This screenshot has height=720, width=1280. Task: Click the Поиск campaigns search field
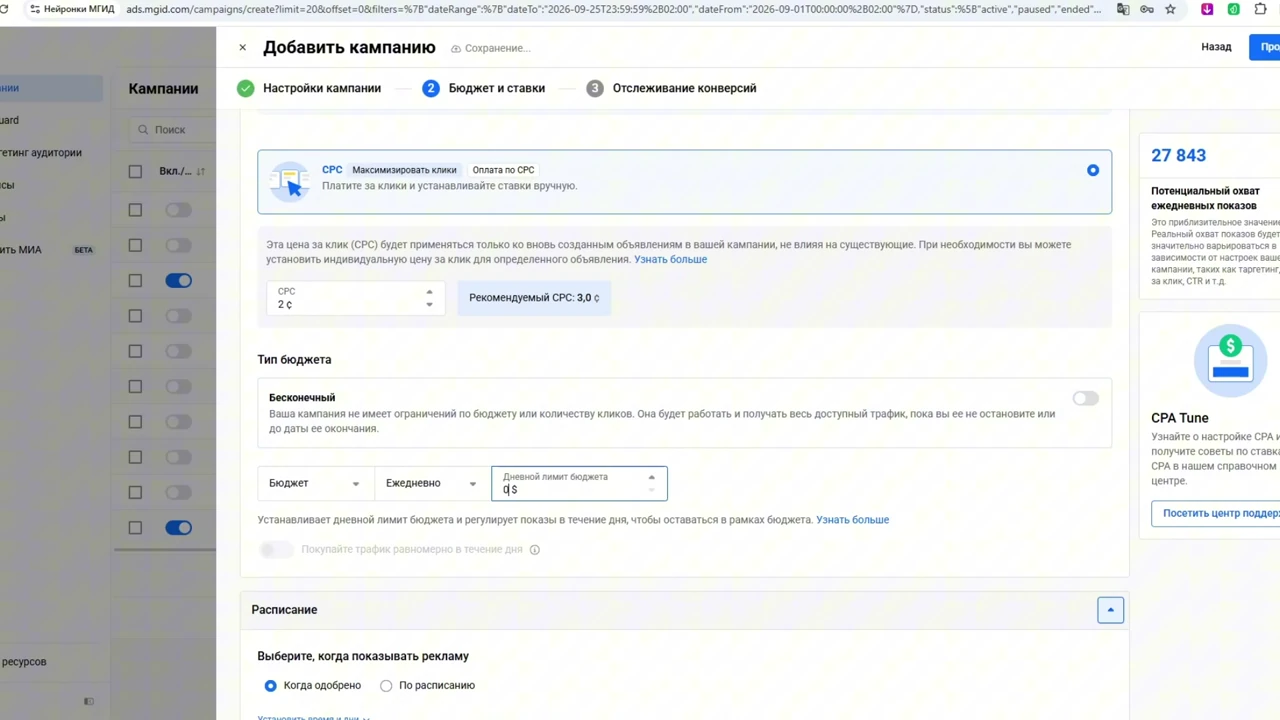(172, 129)
